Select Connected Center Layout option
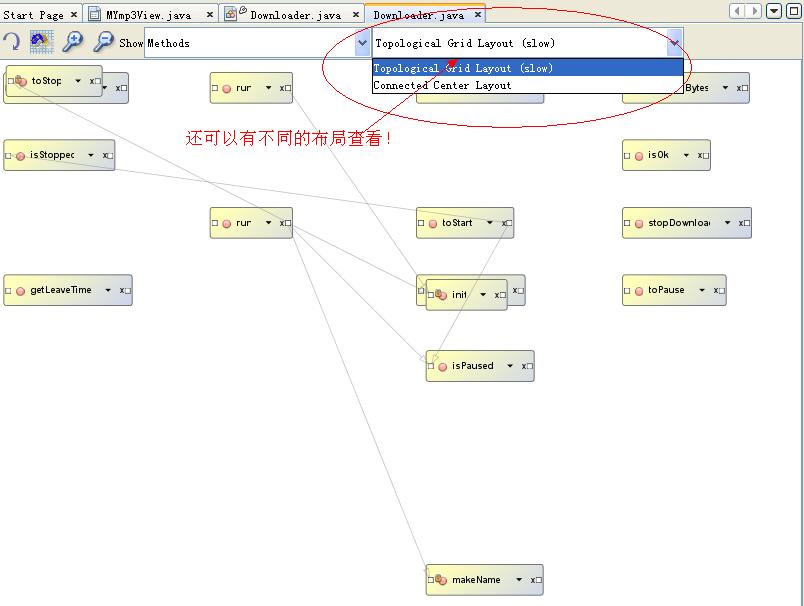 [528, 85]
